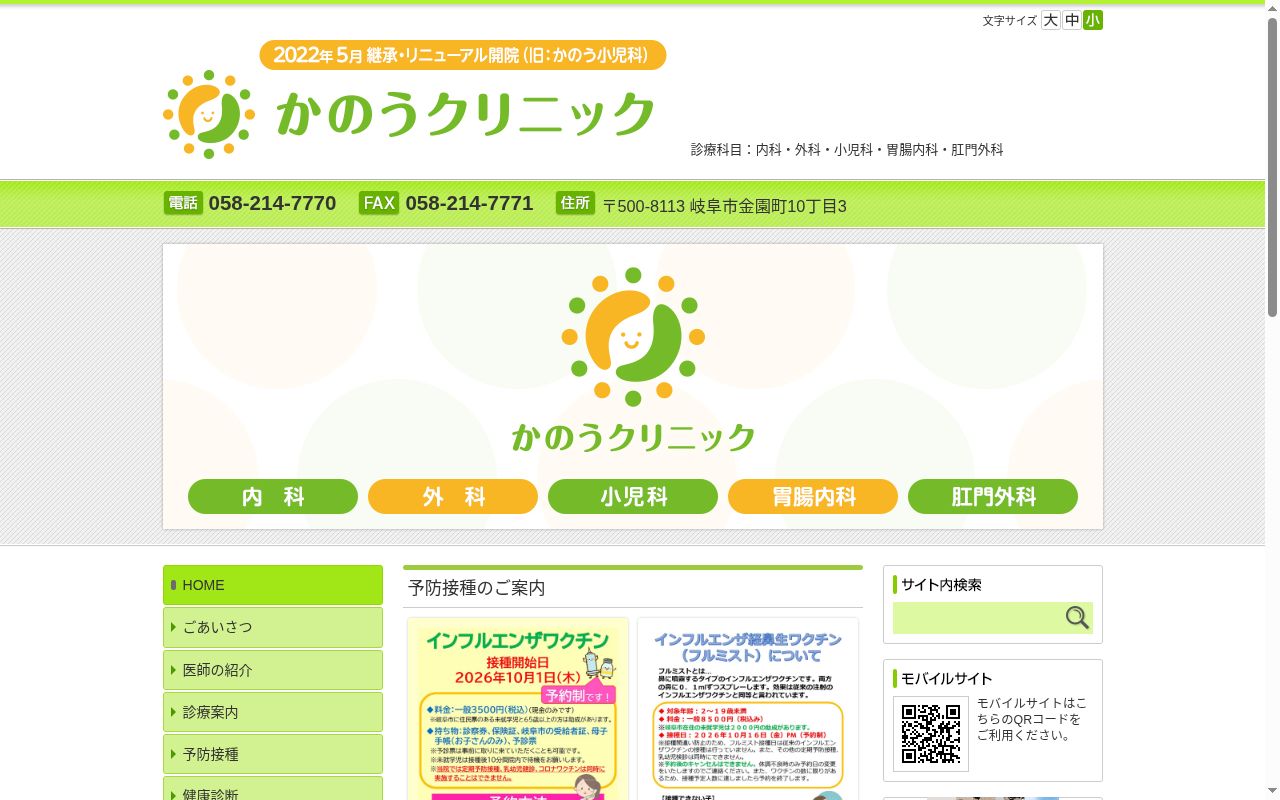Screen dimensions: 1280x800
Task: Set text size to 大
Action: pyautogui.click(x=1050, y=20)
